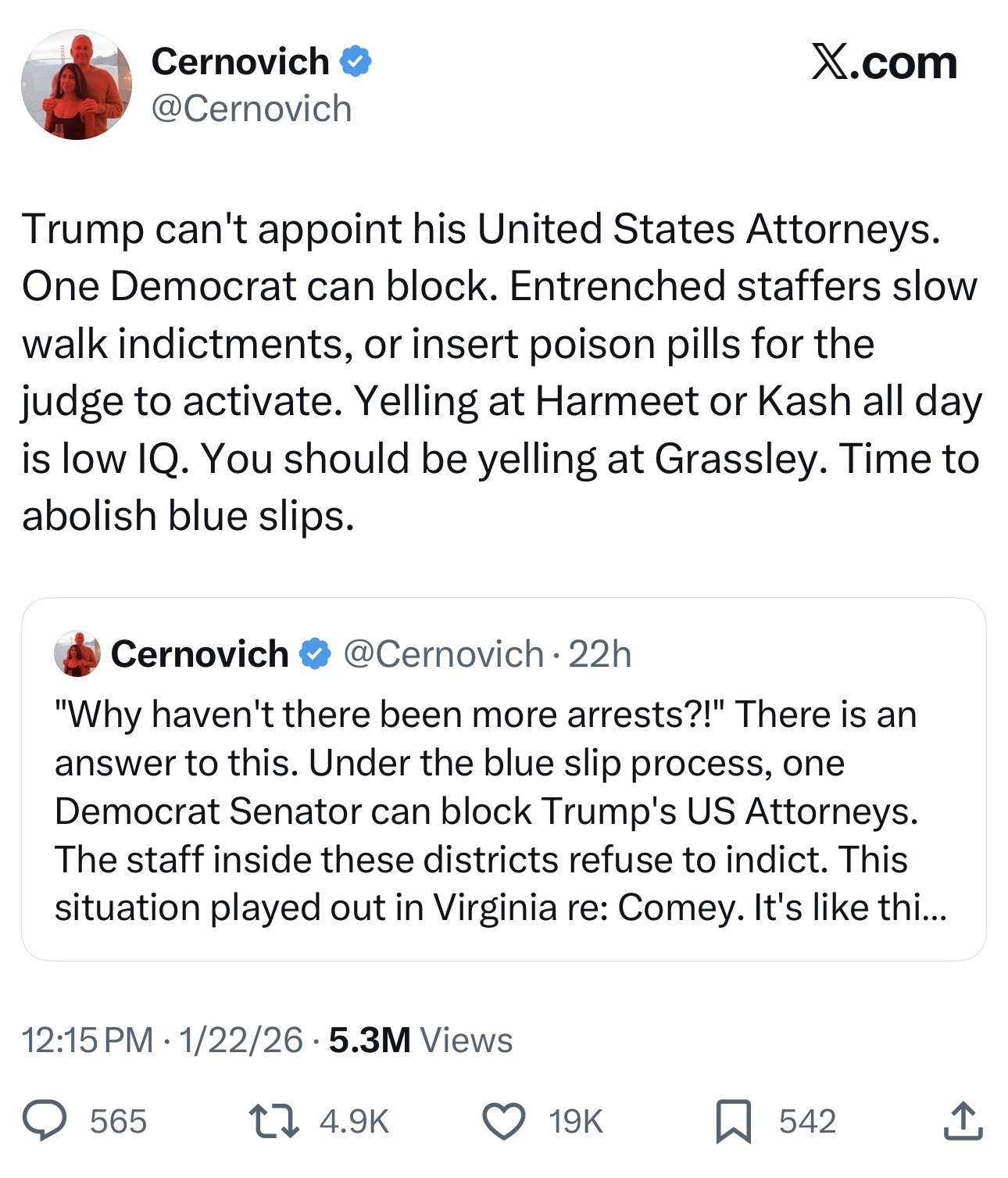Click the 4.9K reposts count
Screen dimensions: 1008x1178
click(354, 1122)
